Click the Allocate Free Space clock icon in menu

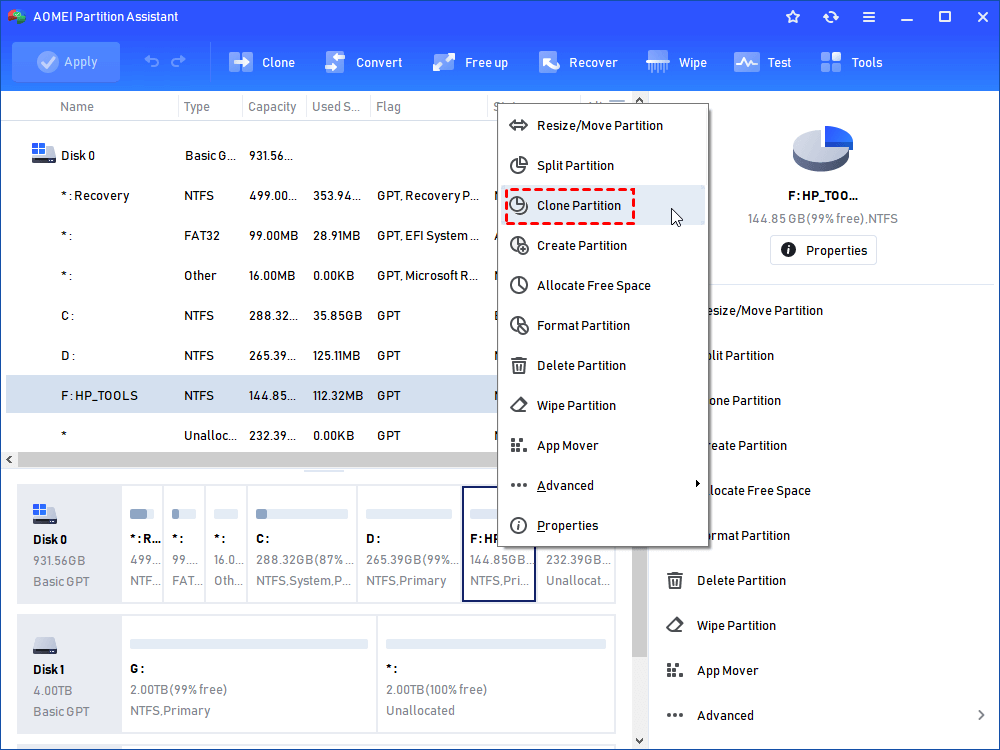[x=518, y=285]
